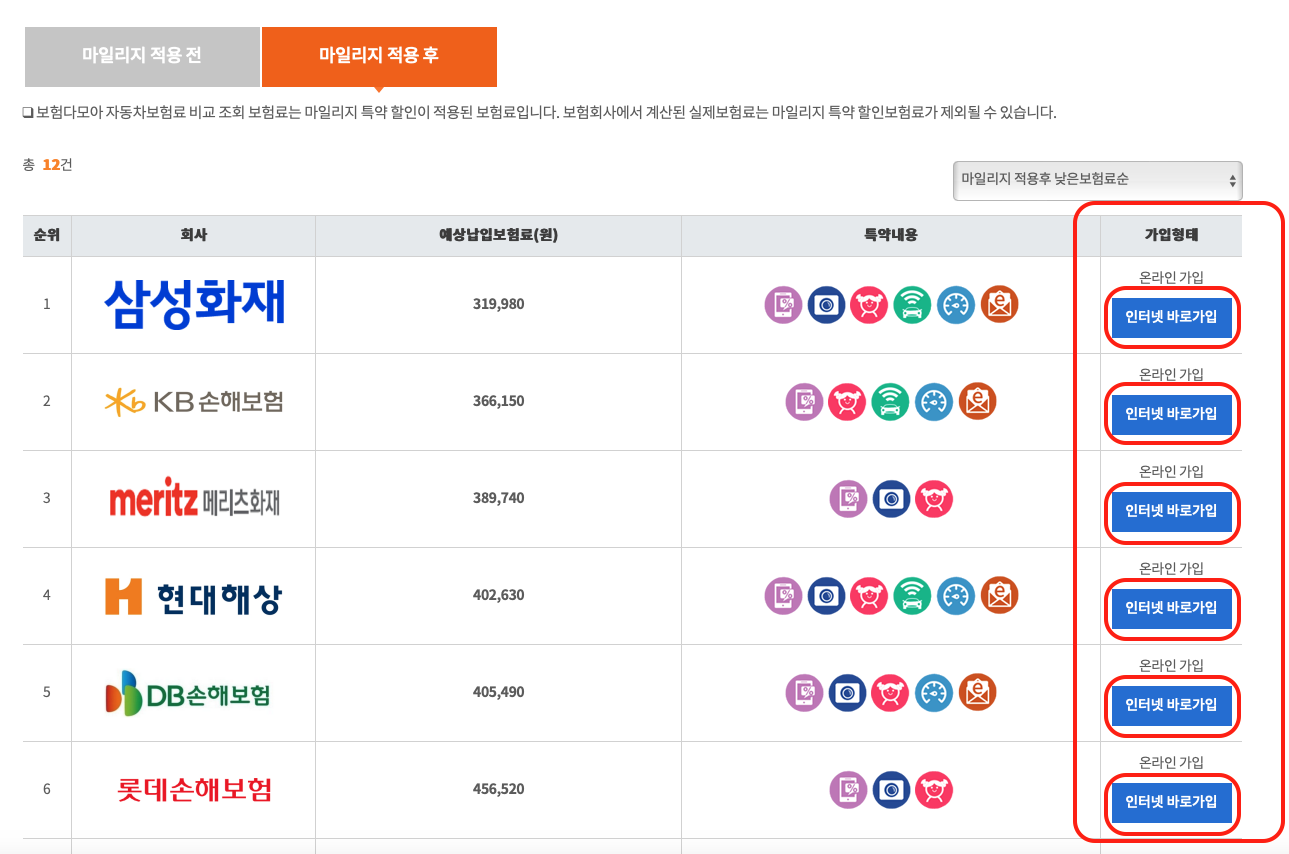
Task: Click 인터넷 바로가입 button for 롯데손해보험
Action: click(x=1171, y=802)
